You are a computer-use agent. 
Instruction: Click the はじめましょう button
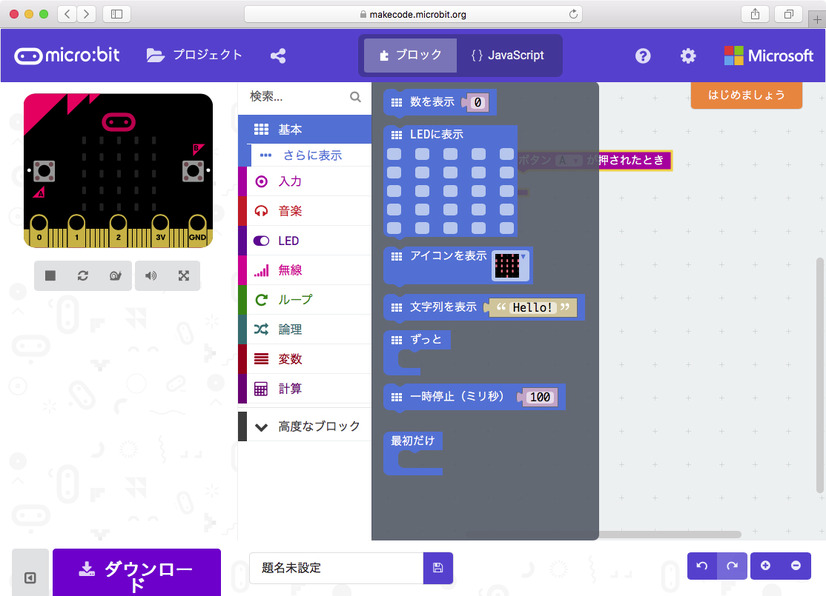click(746, 95)
